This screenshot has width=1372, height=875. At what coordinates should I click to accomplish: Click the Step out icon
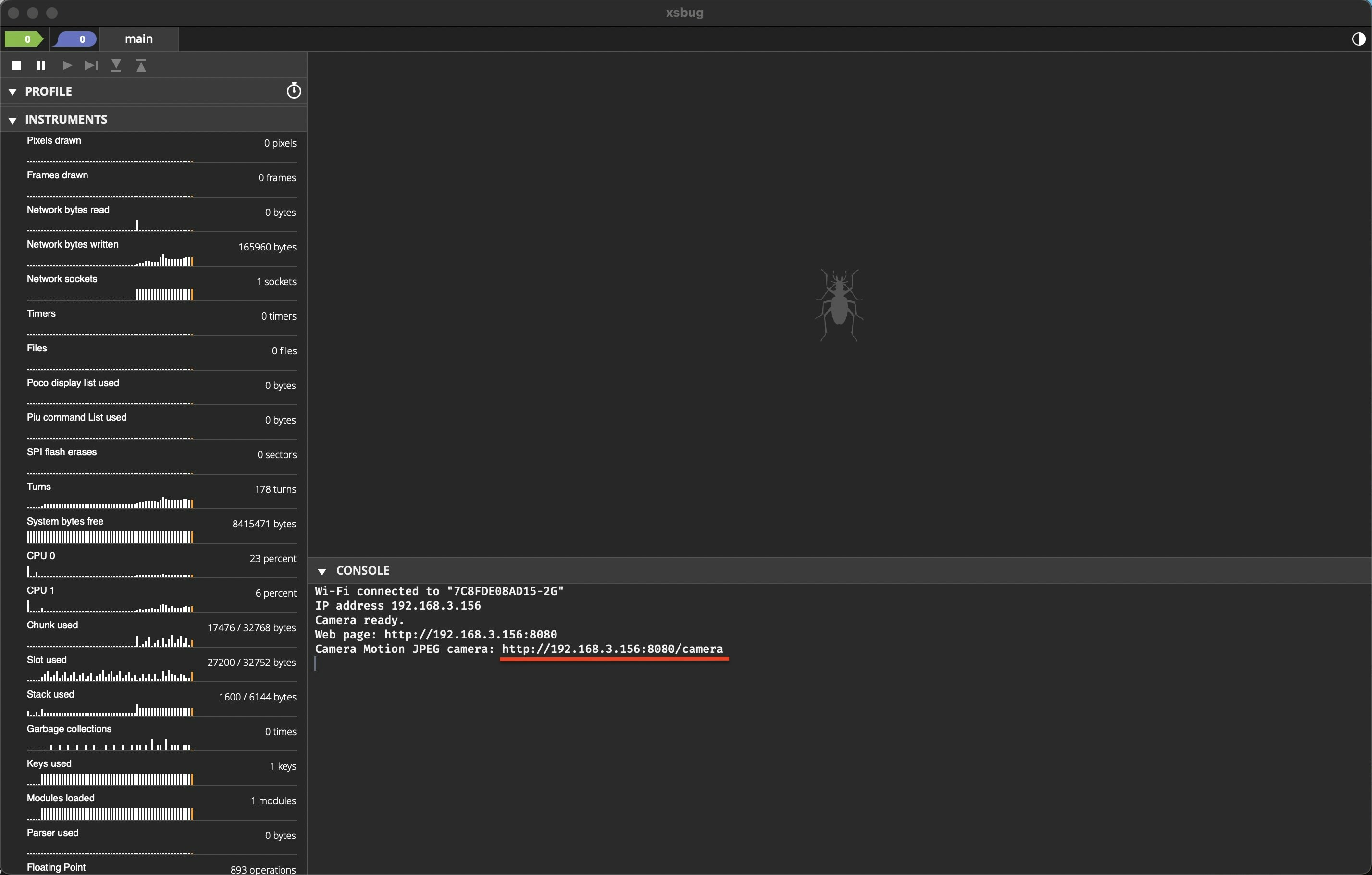pos(141,65)
